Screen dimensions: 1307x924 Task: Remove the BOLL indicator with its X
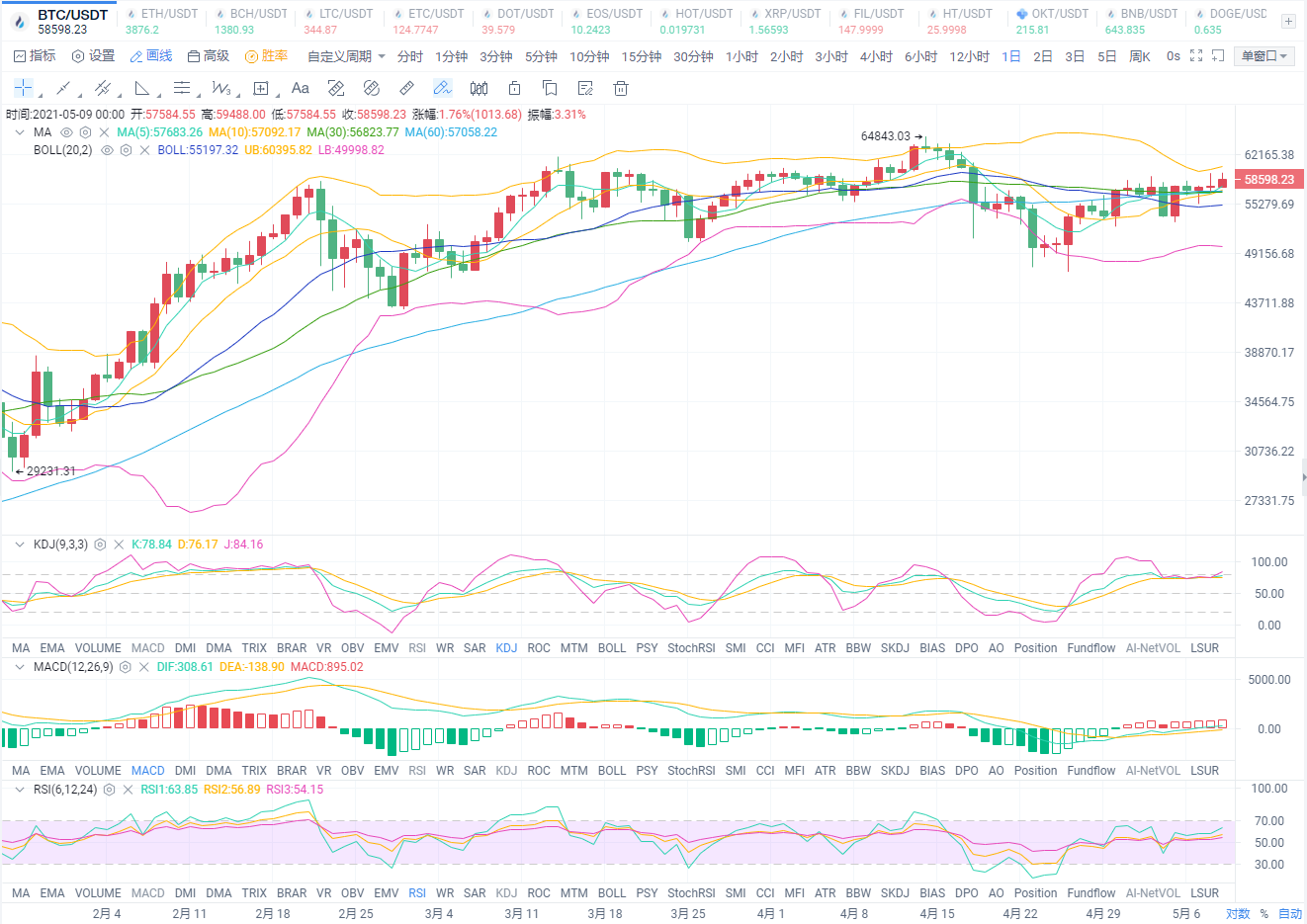[x=144, y=150]
